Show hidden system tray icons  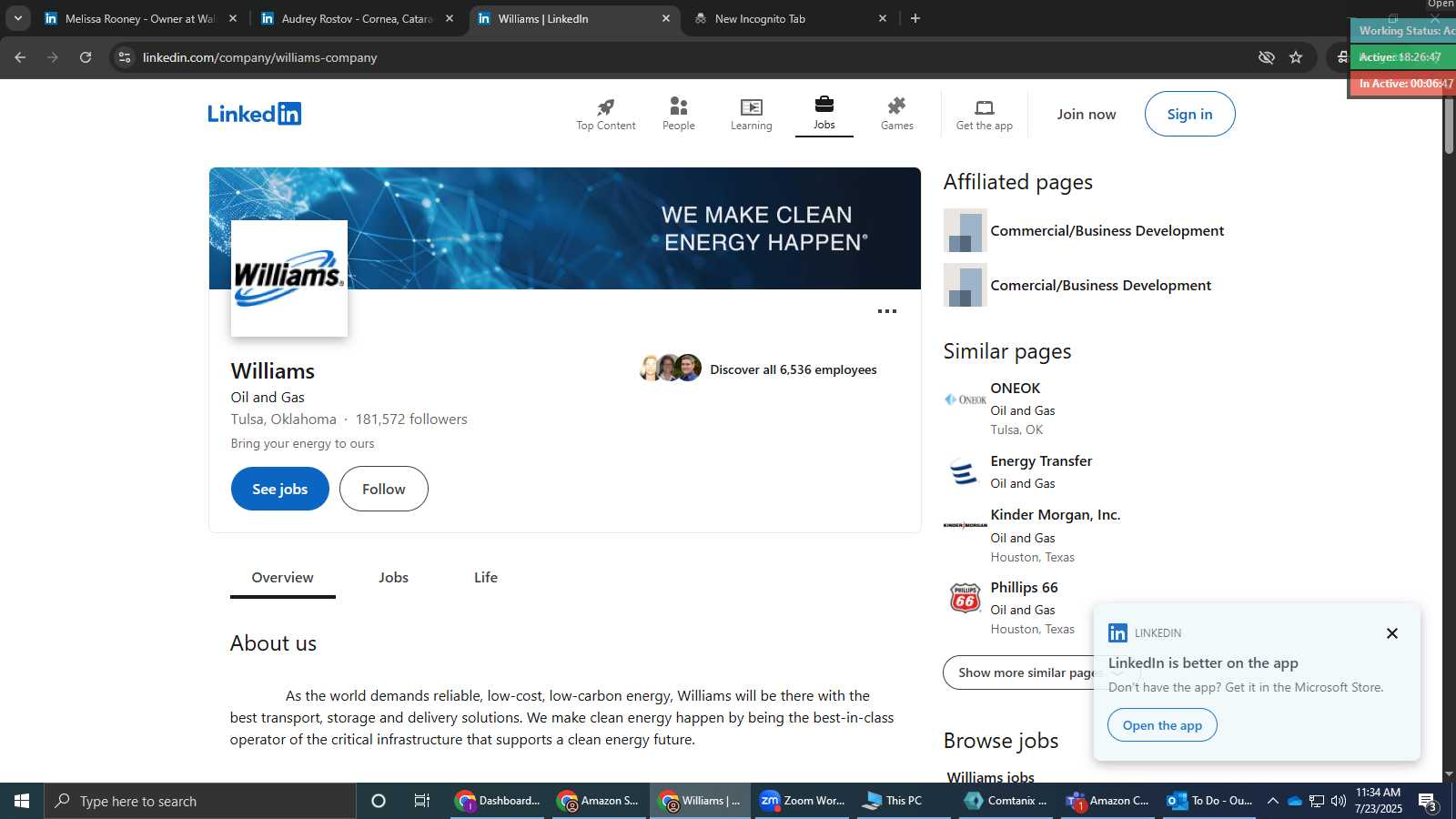coord(1272,801)
